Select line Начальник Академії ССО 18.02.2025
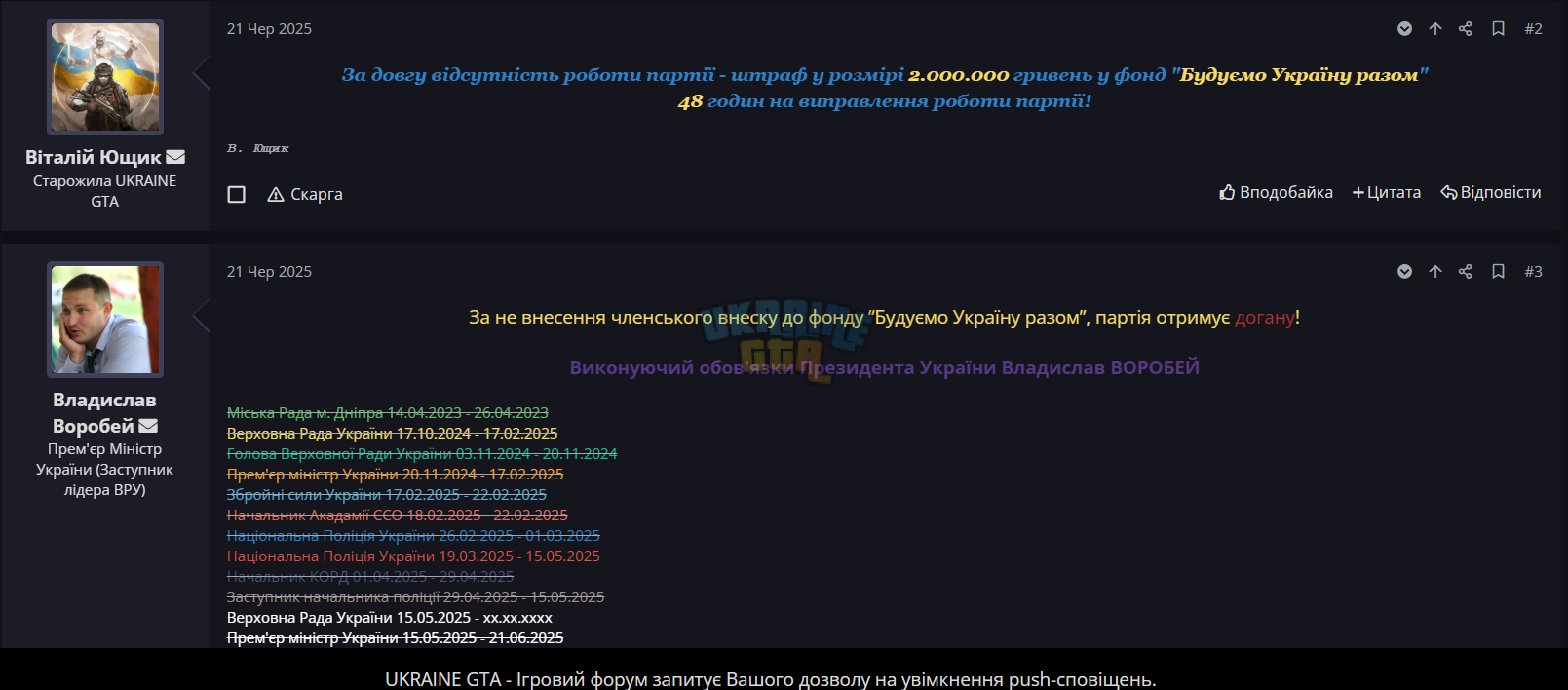The image size is (1568, 690). tap(398, 516)
